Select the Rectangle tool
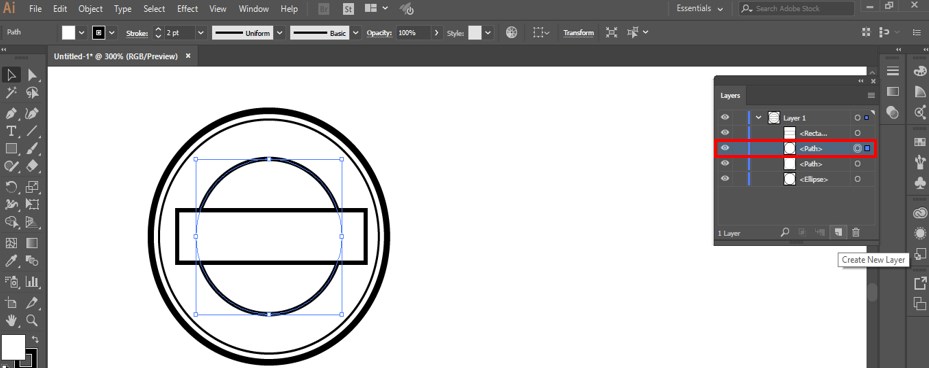The image size is (929, 368). [x=11, y=149]
